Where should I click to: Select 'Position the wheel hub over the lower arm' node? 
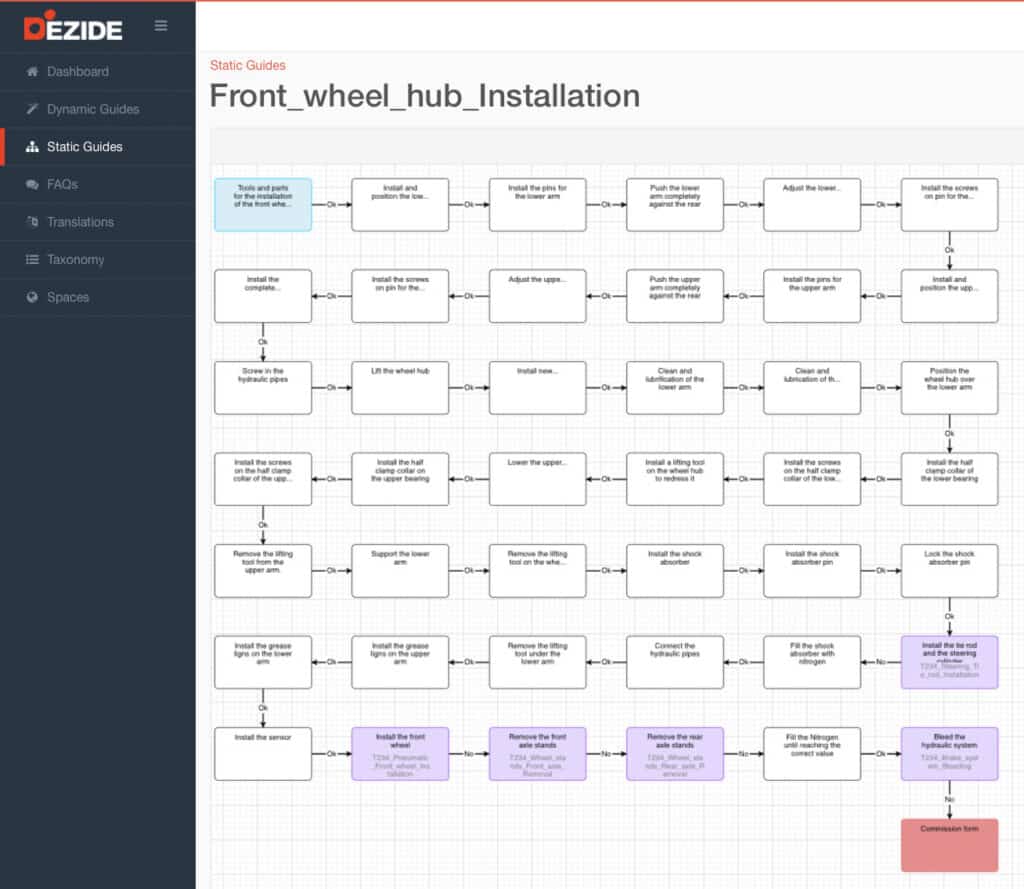tap(950, 387)
